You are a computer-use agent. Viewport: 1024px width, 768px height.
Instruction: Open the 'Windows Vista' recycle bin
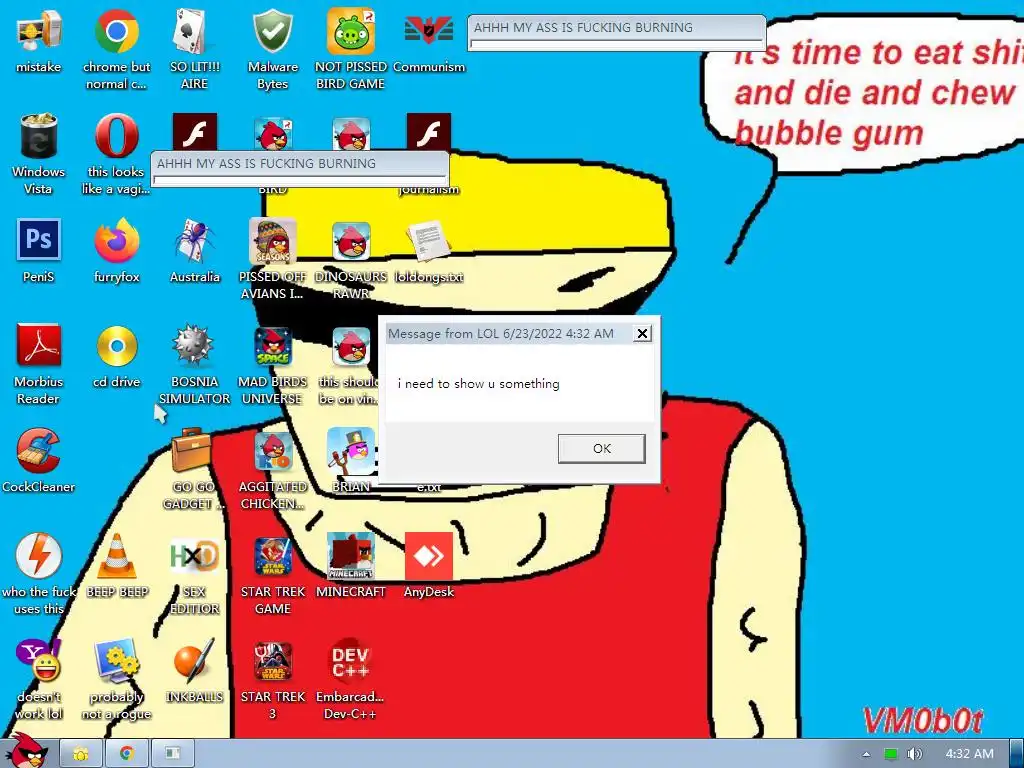[38, 136]
